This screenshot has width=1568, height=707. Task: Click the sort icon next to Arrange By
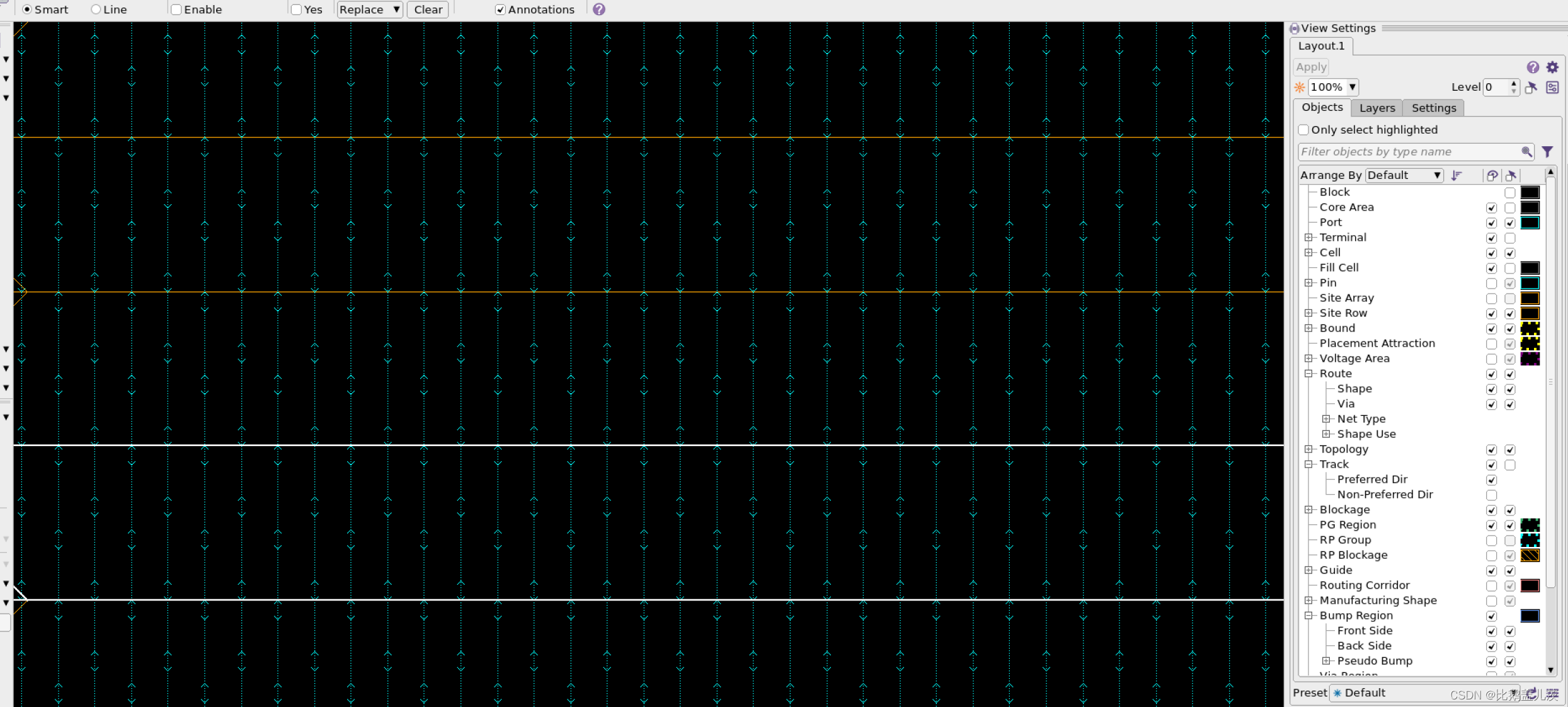[x=1457, y=175]
